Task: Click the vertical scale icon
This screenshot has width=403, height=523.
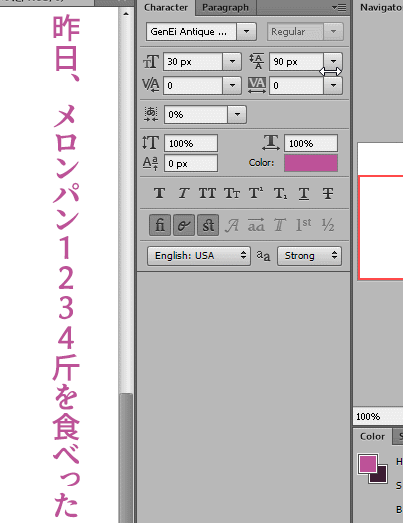Action: pos(151,143)
